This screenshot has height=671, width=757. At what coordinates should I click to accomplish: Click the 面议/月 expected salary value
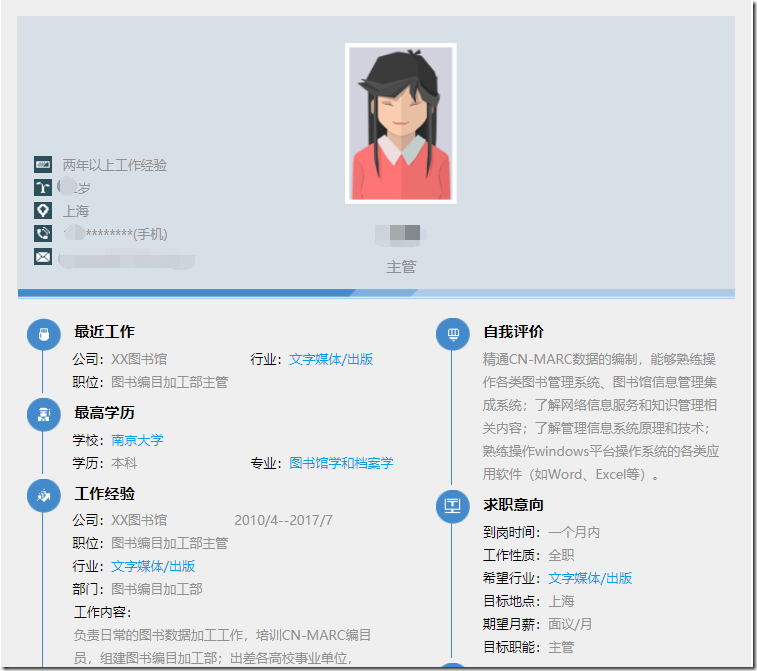(x=570, y=625)
